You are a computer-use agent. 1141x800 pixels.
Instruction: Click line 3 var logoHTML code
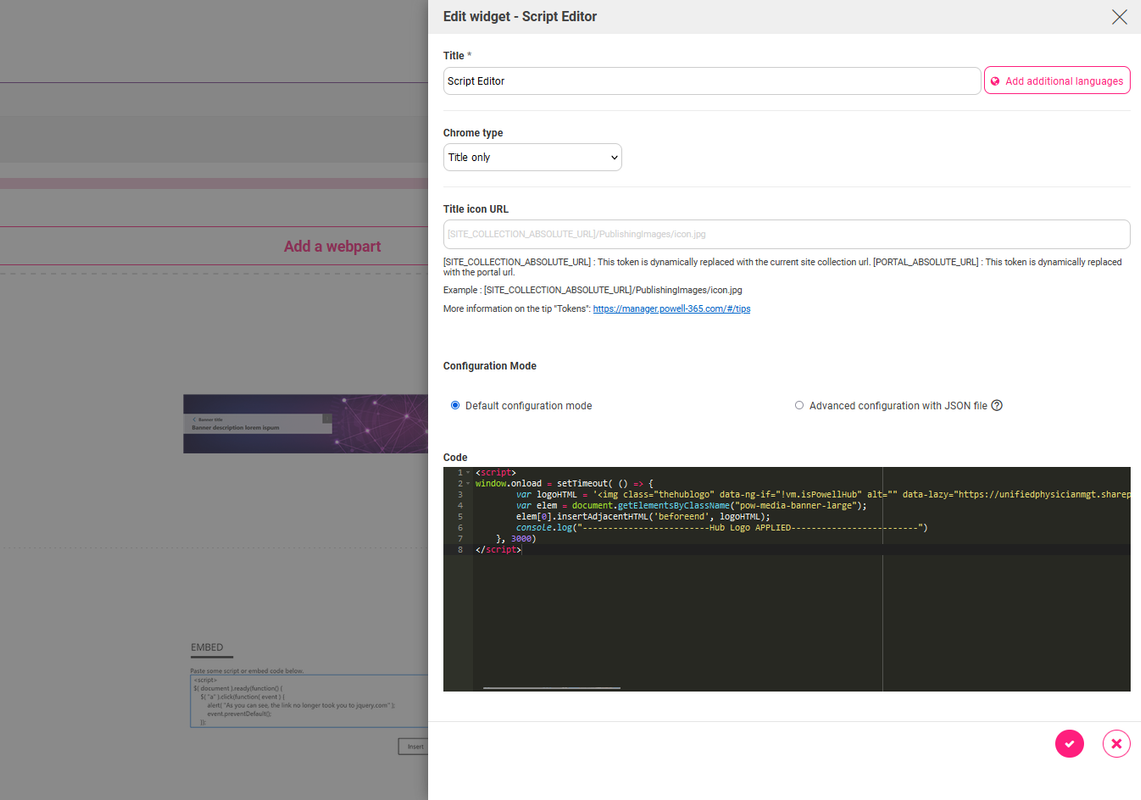[823, 494]
